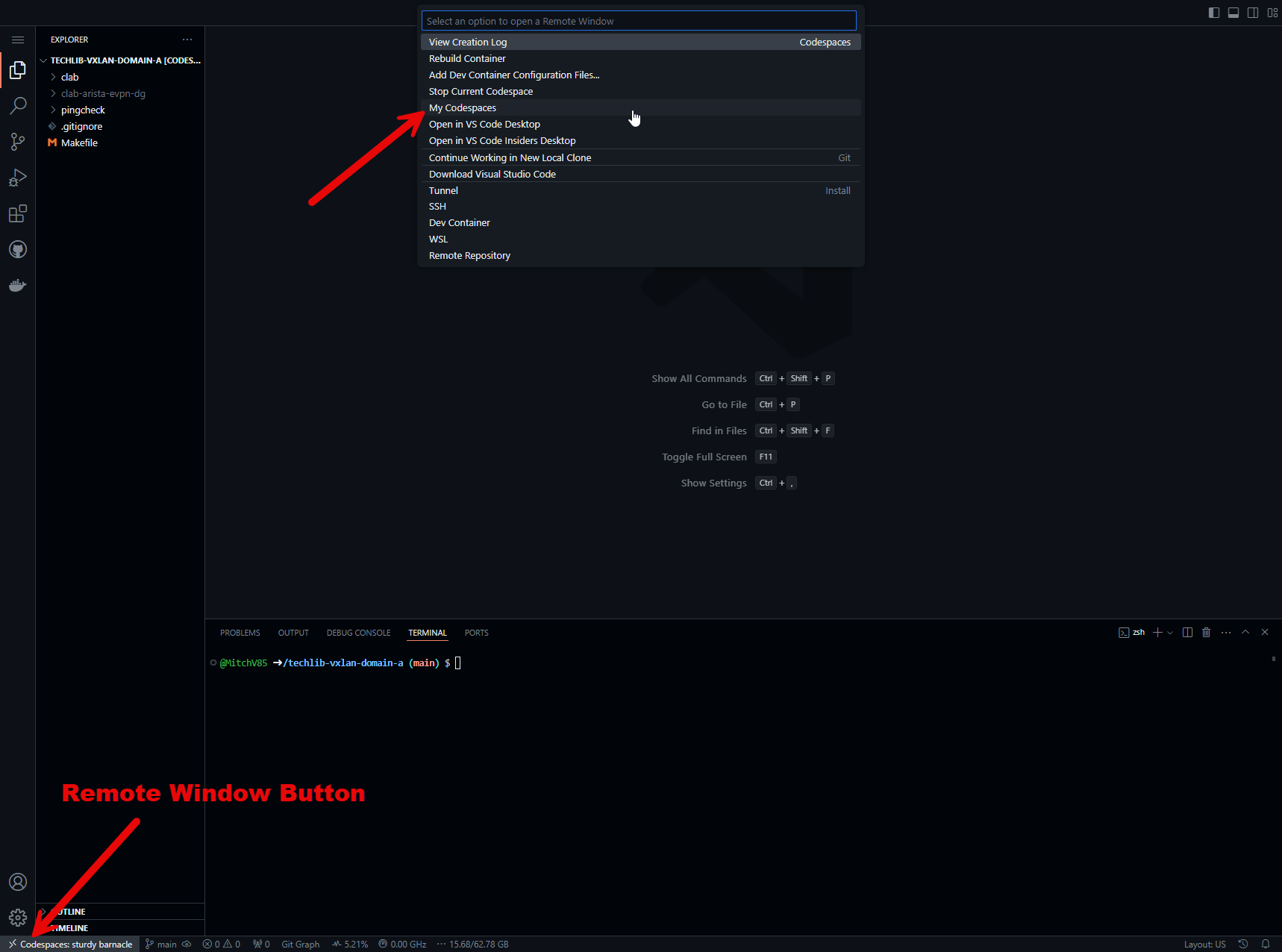Open the Docker view icon

[x=18, y=285]
